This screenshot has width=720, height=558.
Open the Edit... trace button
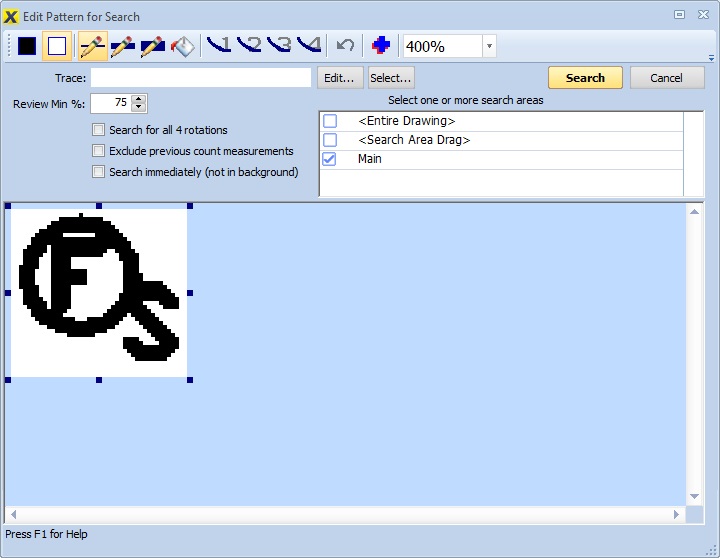[340, 78]
